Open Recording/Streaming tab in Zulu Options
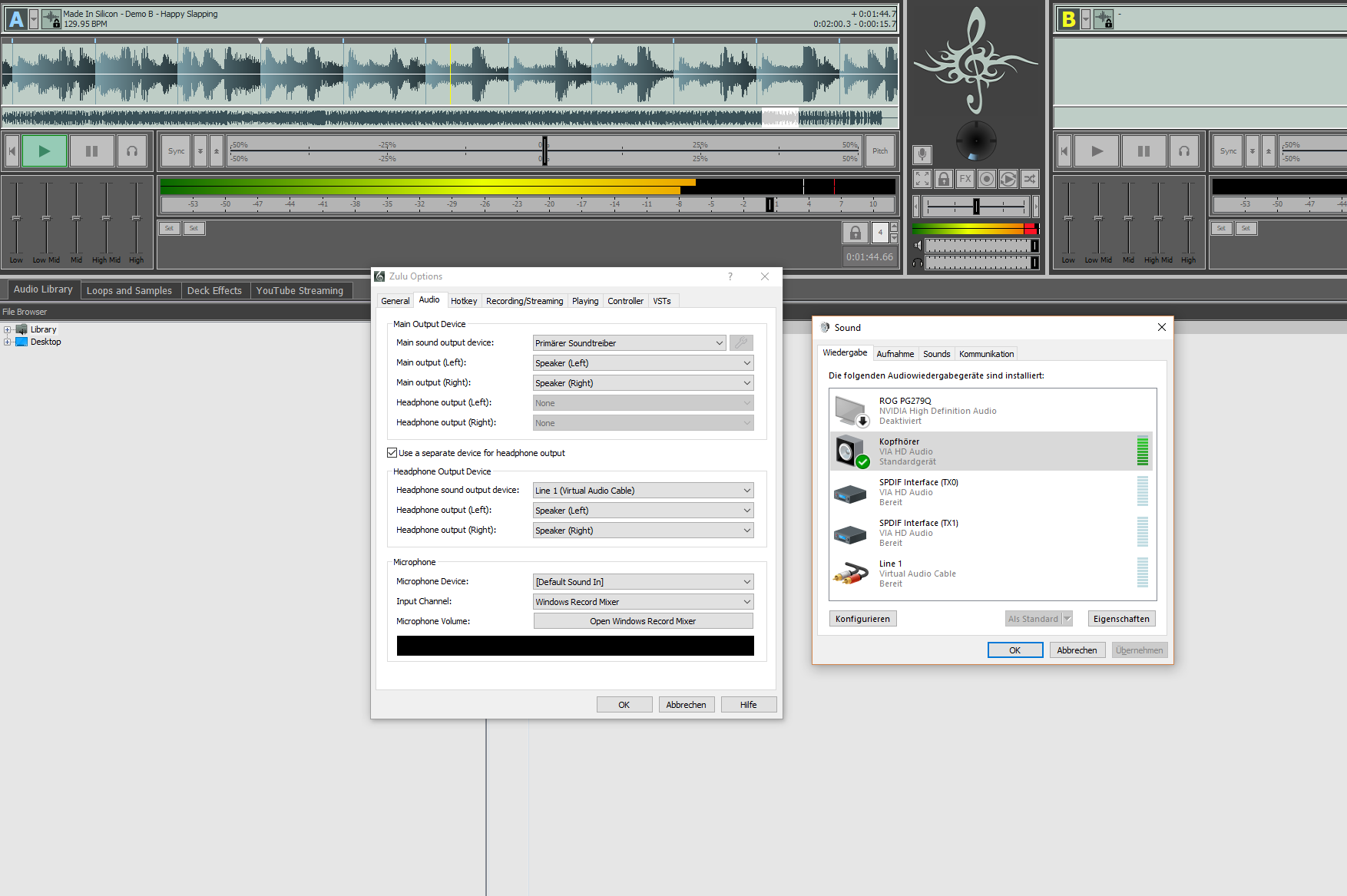The width and height of the screenshot is (1347, 896). 525,301
